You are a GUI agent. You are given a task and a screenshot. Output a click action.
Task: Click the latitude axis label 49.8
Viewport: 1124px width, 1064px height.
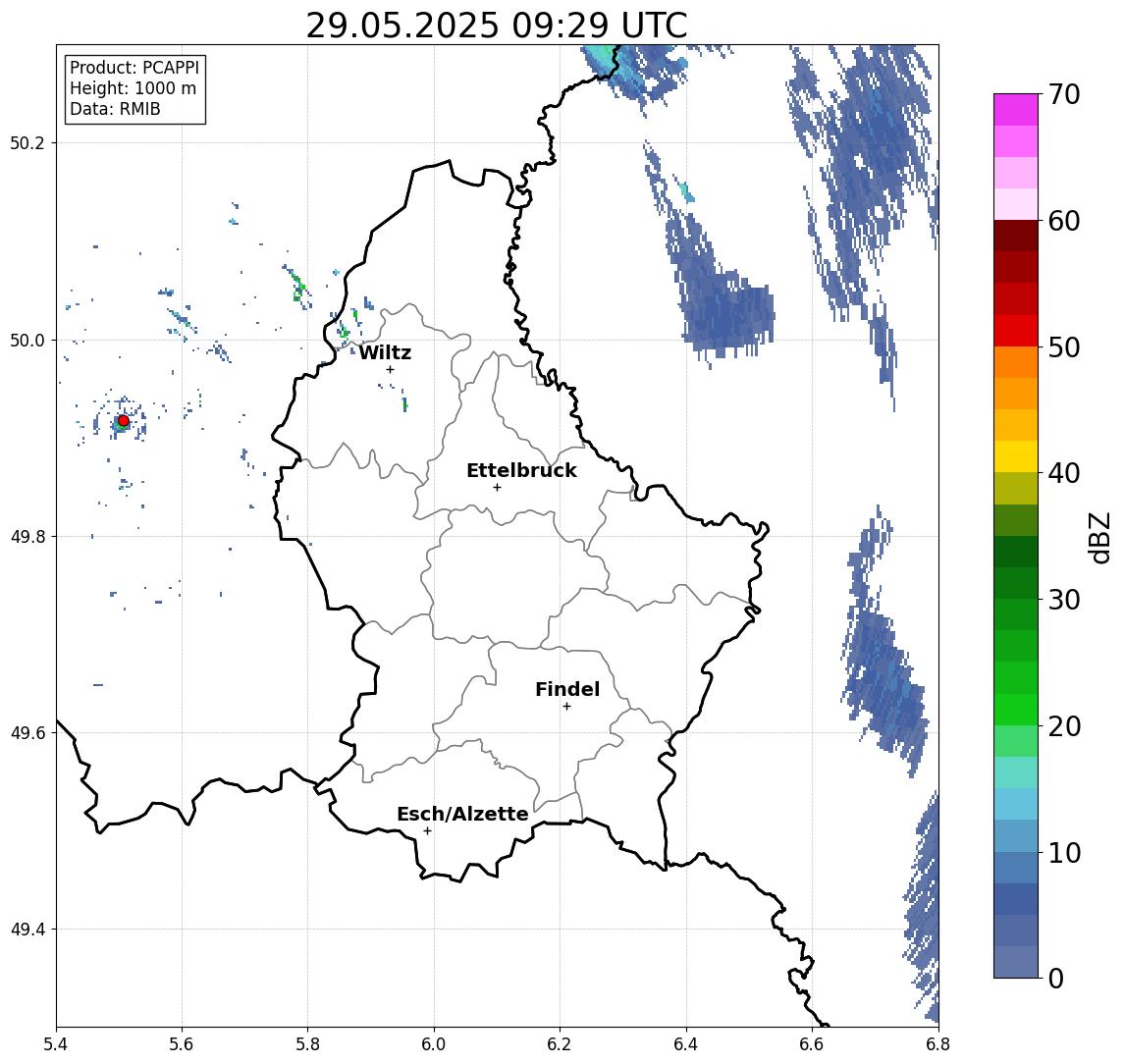[27, 537]
